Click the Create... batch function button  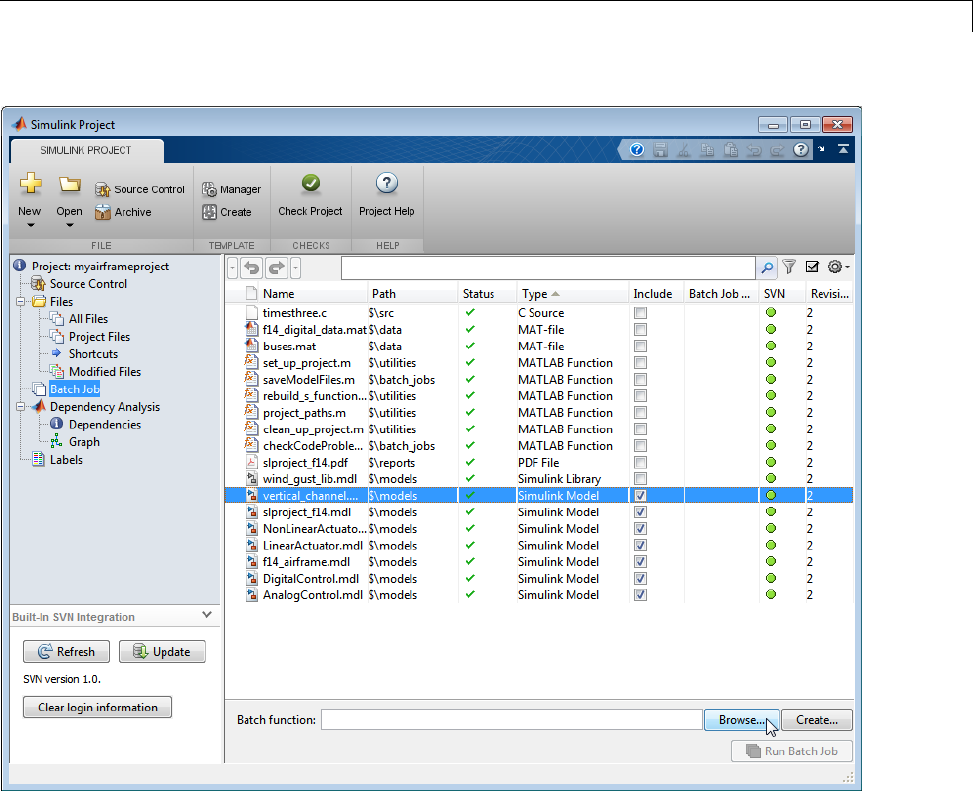[x=817, y=720]
